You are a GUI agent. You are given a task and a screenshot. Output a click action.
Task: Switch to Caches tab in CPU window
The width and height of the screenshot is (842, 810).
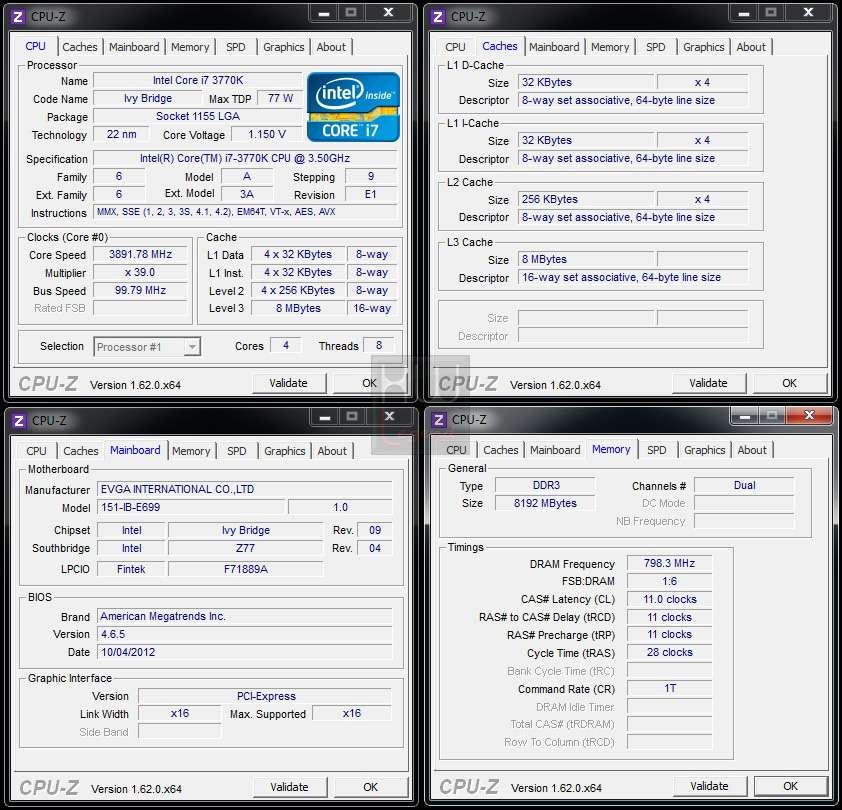(79, 47)
